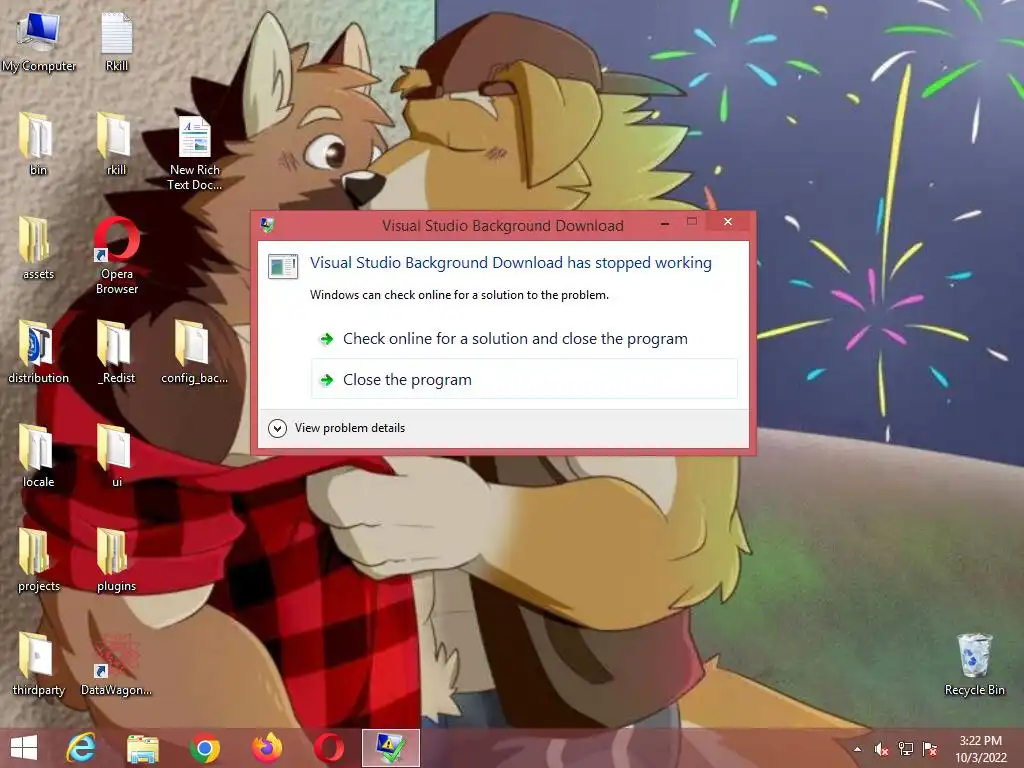Open the My Computer desktop icon

click(x=38, y=42)
